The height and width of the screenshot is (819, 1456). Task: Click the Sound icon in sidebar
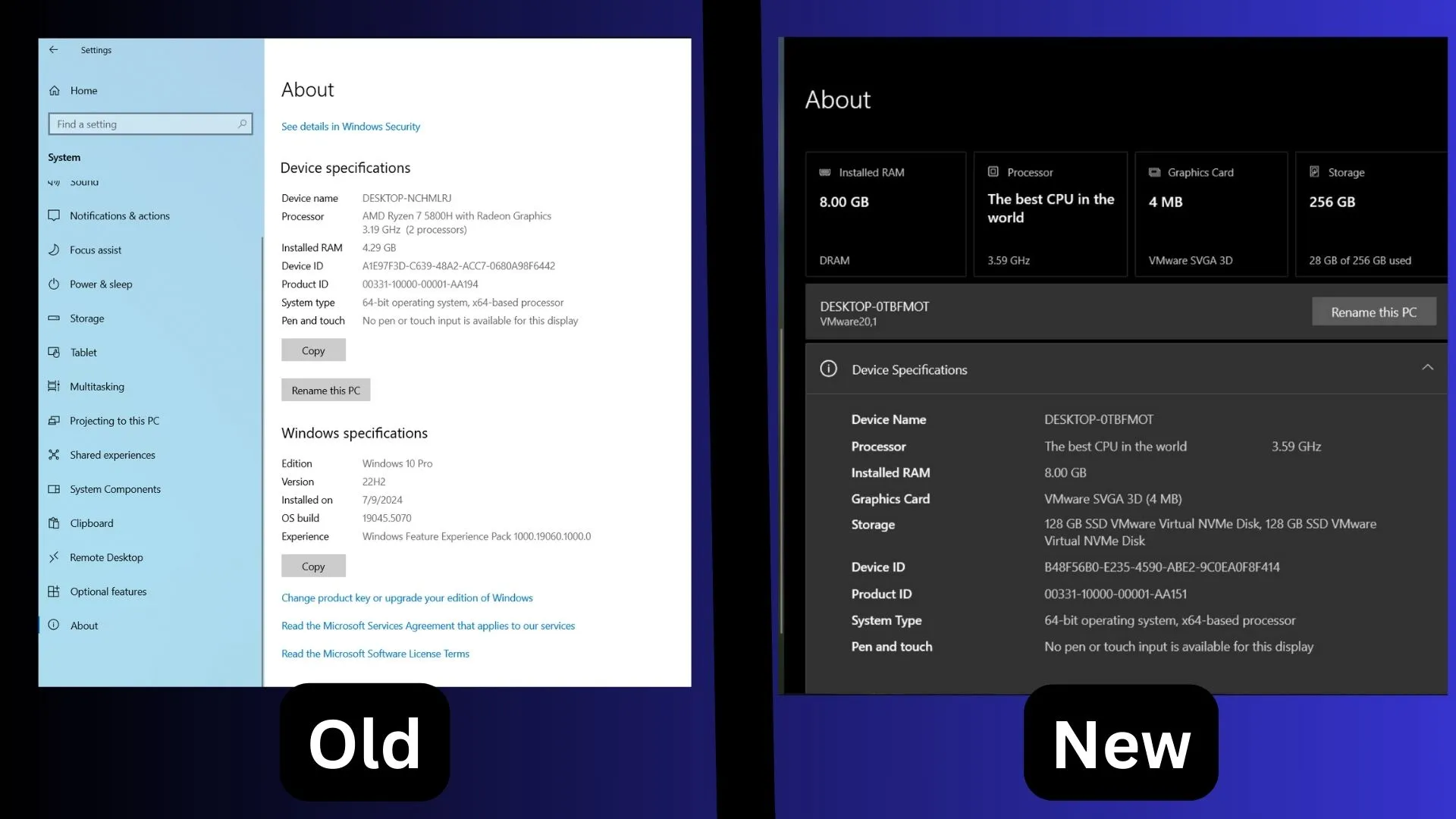(54, 181)
